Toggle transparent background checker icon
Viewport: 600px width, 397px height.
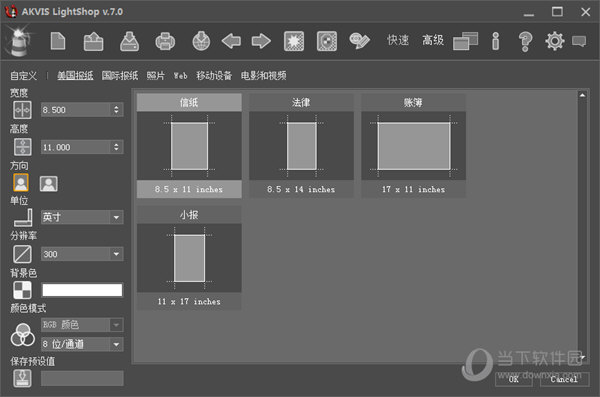(23, 290)
